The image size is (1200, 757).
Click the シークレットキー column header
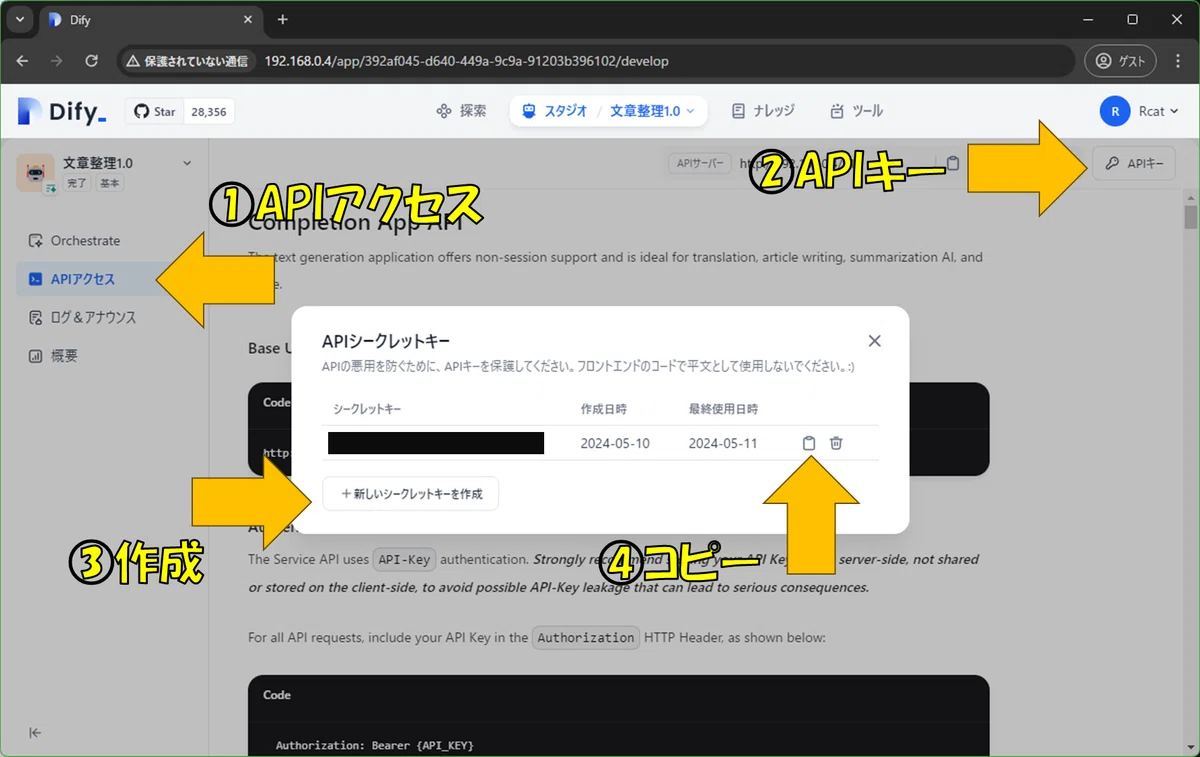click(367, 409)
